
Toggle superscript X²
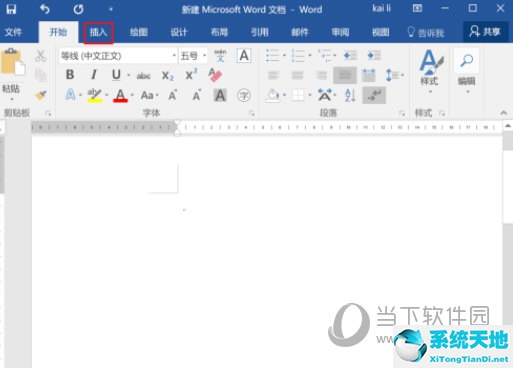[191, 75]
